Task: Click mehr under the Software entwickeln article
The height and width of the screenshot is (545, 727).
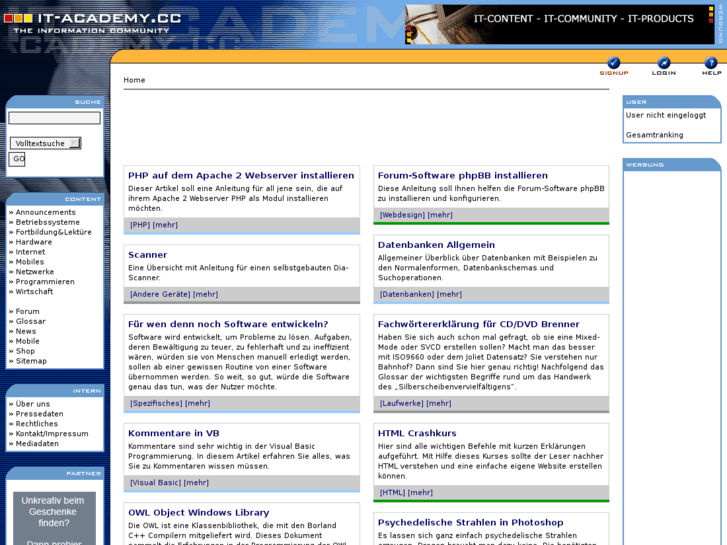Action: tap(198, 404)
